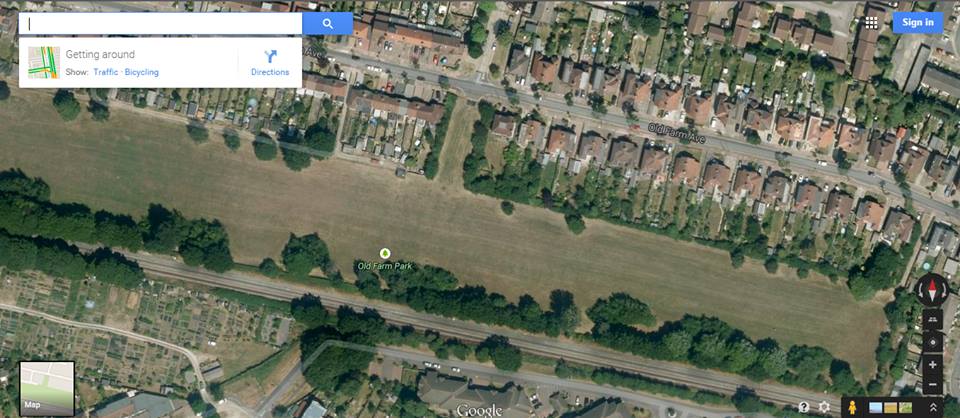Open the first photo thumbnail in bottom bar
The width and height of the screenshot is (960, 418).
[876, 408]
